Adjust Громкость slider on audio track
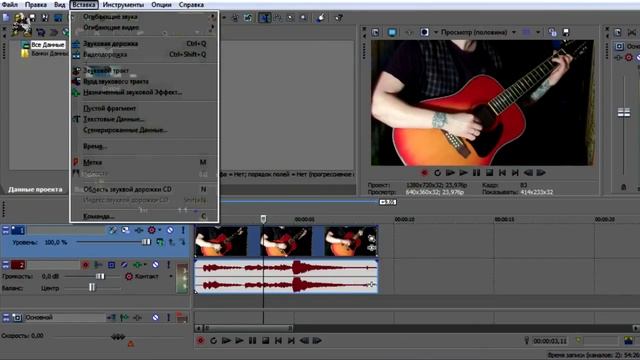 100,276
